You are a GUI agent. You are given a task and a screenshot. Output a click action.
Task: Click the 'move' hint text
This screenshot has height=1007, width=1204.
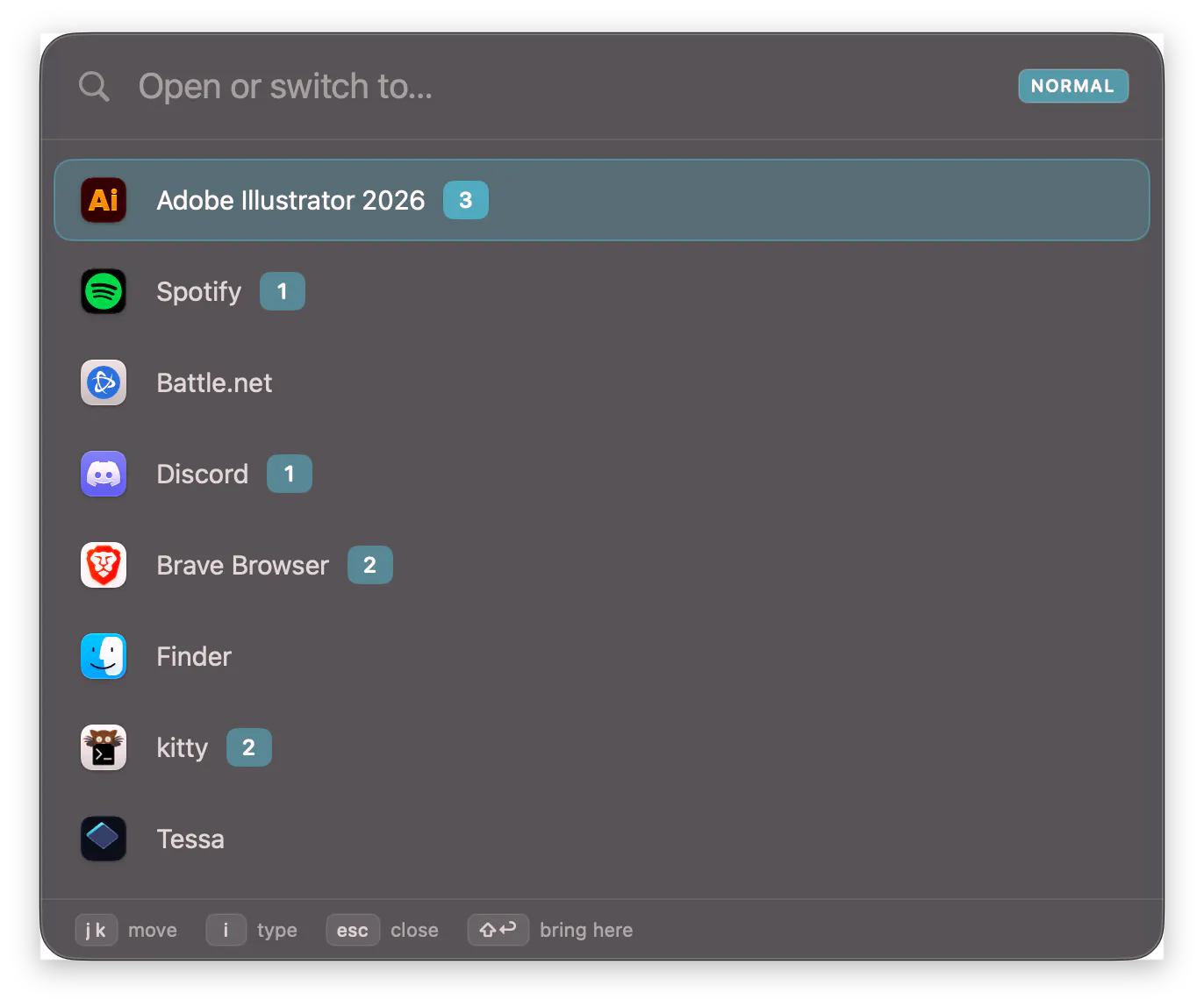click(x=153, y=930)
